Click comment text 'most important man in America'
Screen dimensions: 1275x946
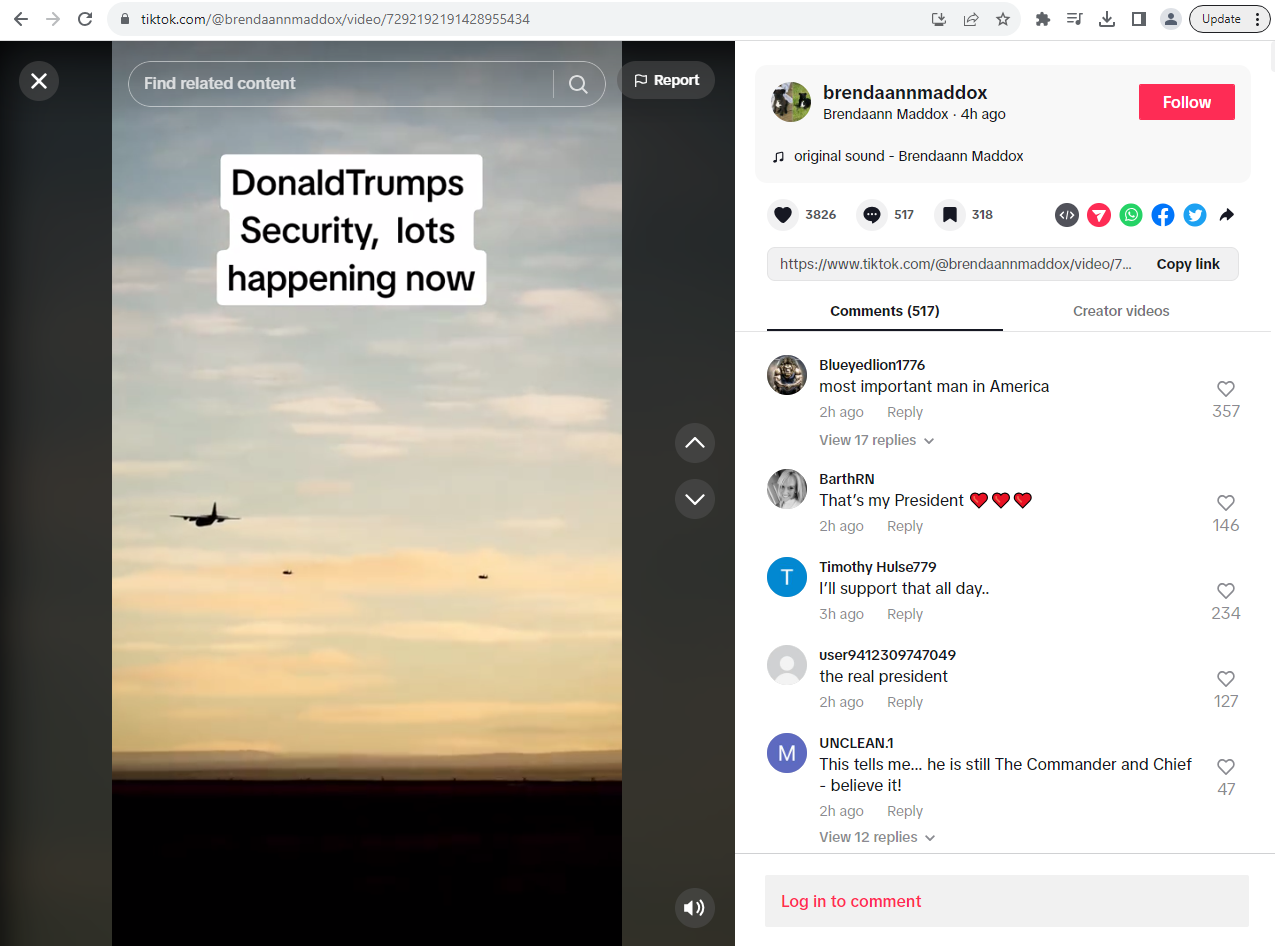(934, 387)
